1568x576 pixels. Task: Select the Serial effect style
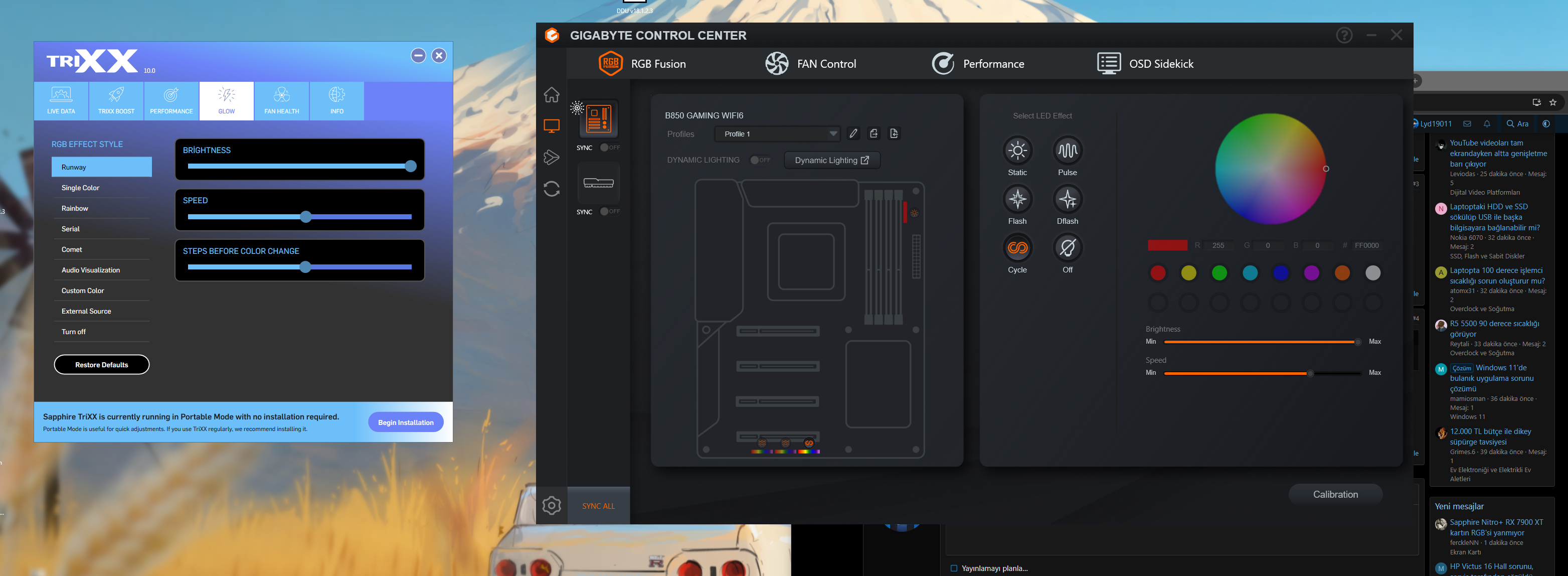point(102,229)
